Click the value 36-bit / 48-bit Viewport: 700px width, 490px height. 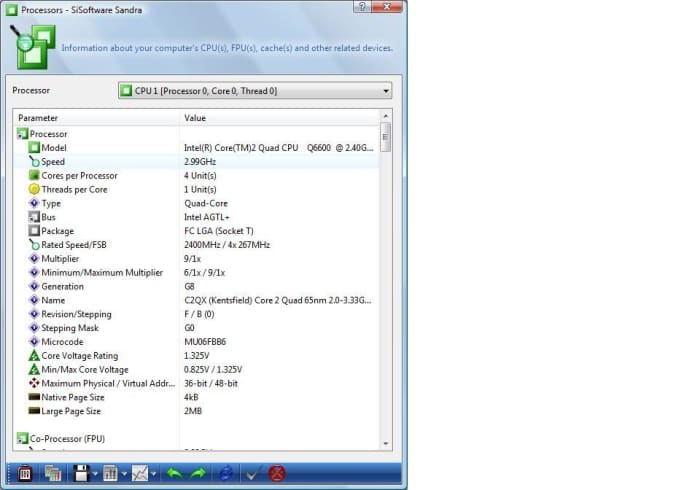(211, 383)
